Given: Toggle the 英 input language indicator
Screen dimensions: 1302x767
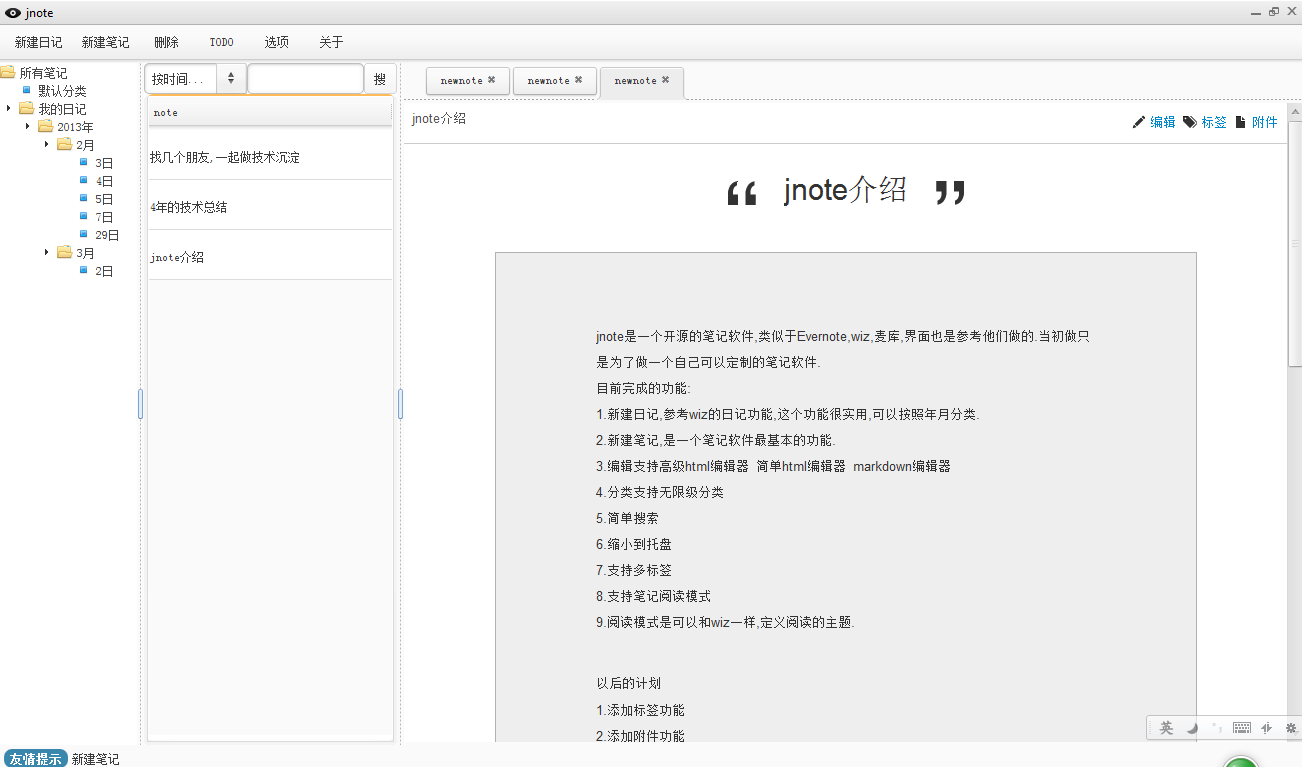Looking at the screenshot, I should click(x=1166, y=728).
